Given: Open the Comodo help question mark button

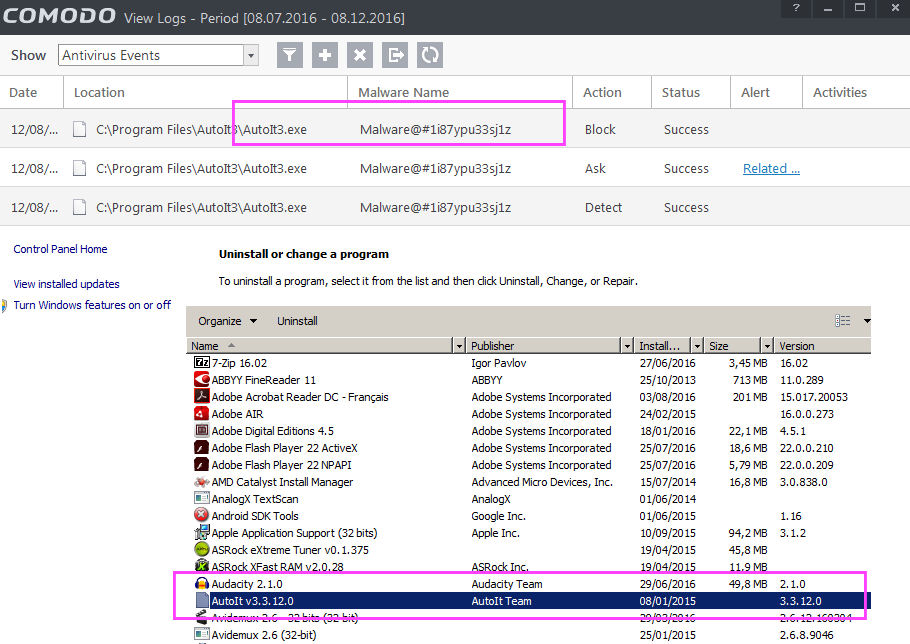Looking at the screenshot, I should [x=796, y=8].
